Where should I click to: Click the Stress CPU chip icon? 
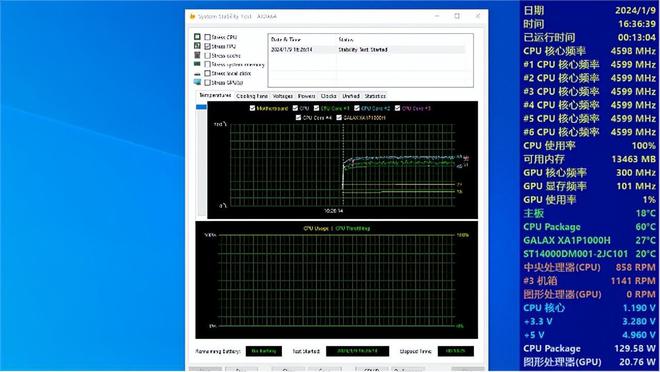click(197, 37)
